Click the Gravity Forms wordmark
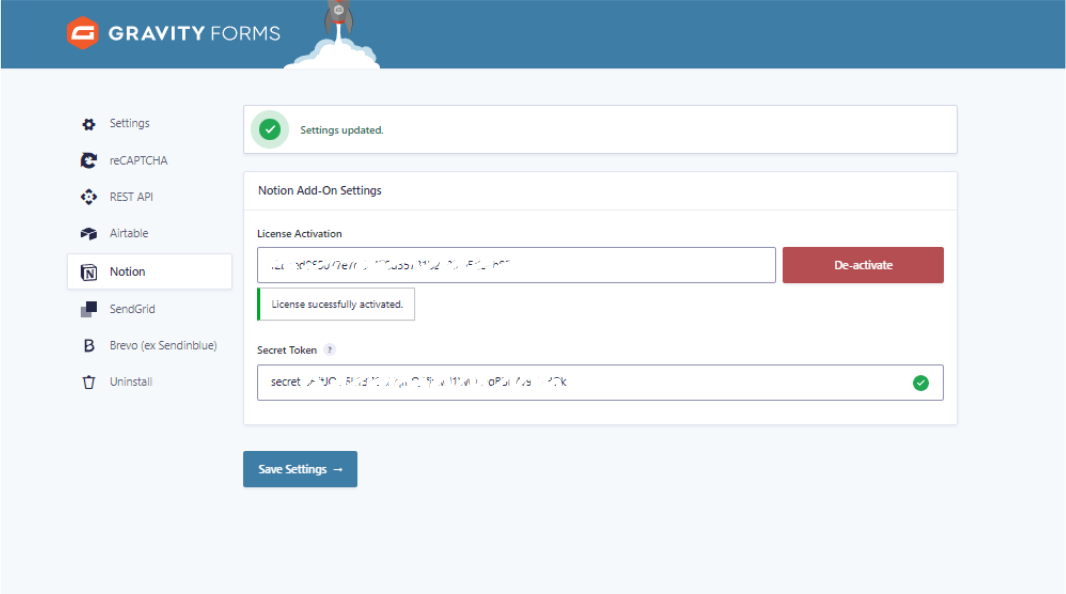The width and height of the screenshot is (1066, 594). pyautogui.click(x=194, y=33)
